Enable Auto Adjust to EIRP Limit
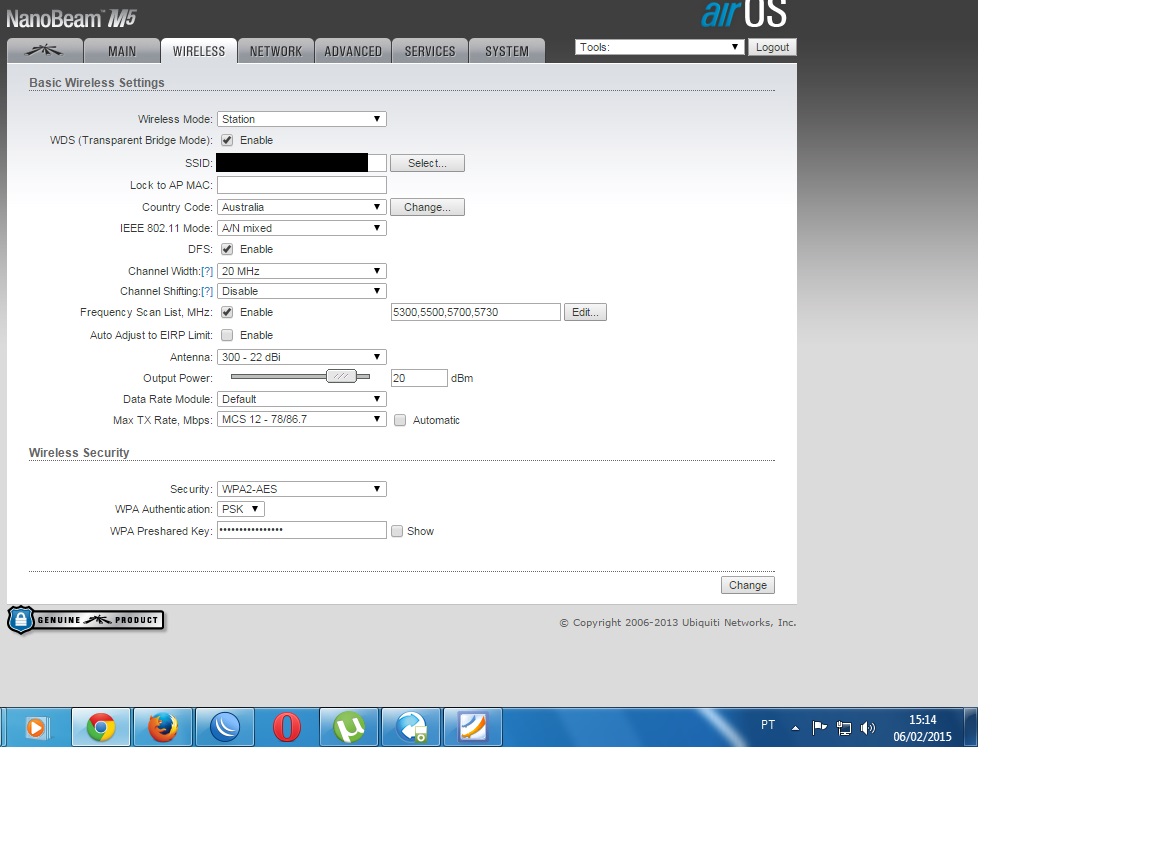Viewport: 1152px width, 864px height. [227, 335]
